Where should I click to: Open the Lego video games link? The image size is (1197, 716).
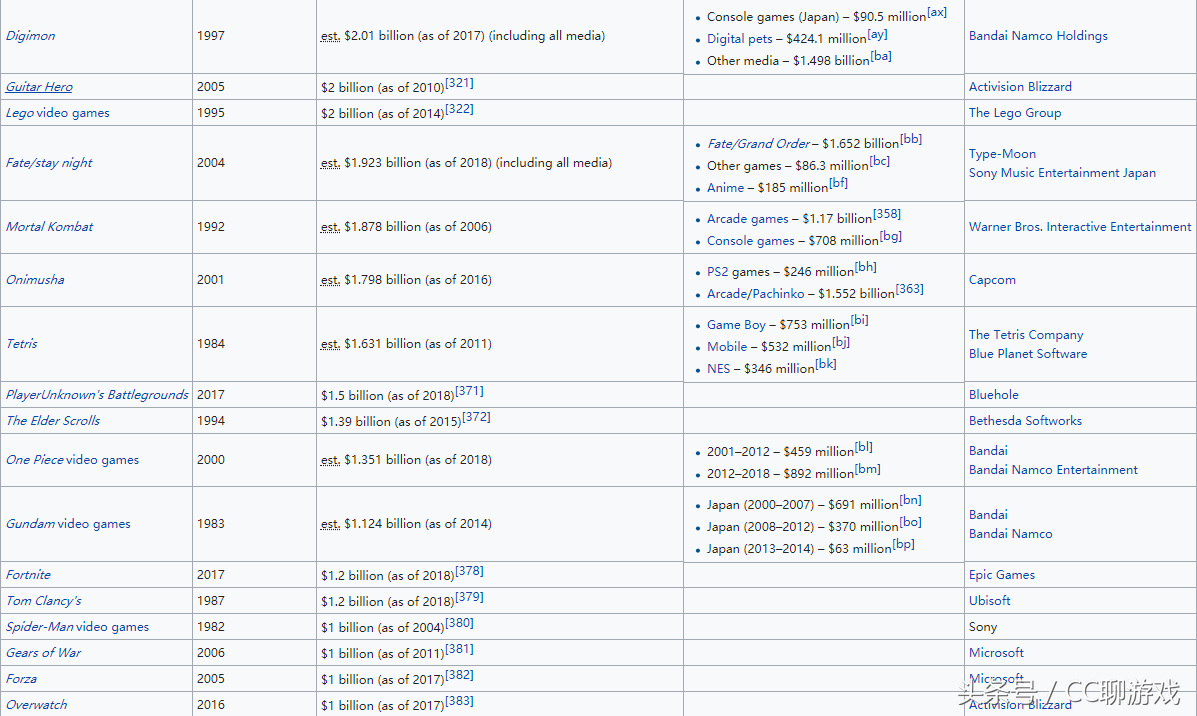[x=57, y=113]
